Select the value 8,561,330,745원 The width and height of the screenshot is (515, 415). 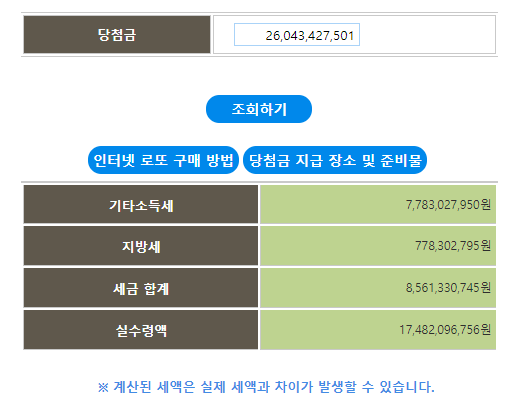pos(448,287)
